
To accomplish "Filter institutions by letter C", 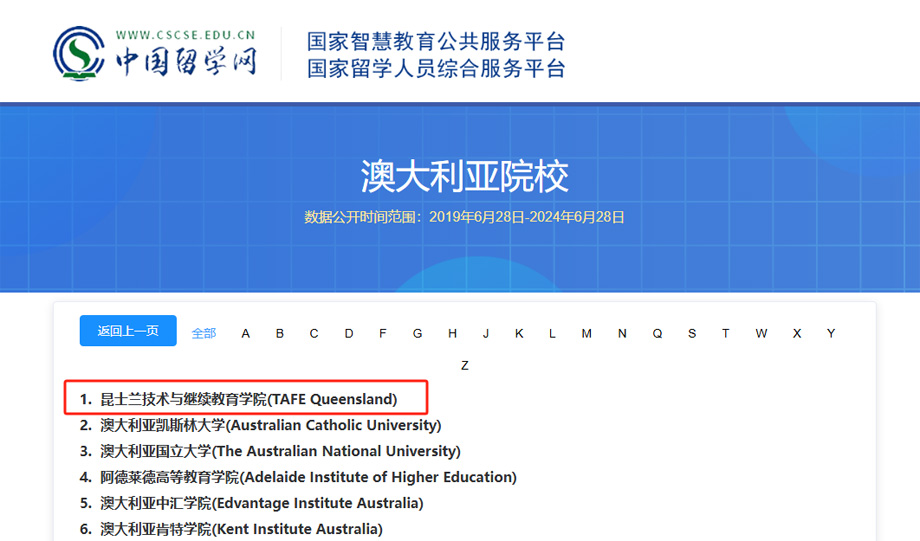I will 314,333.
